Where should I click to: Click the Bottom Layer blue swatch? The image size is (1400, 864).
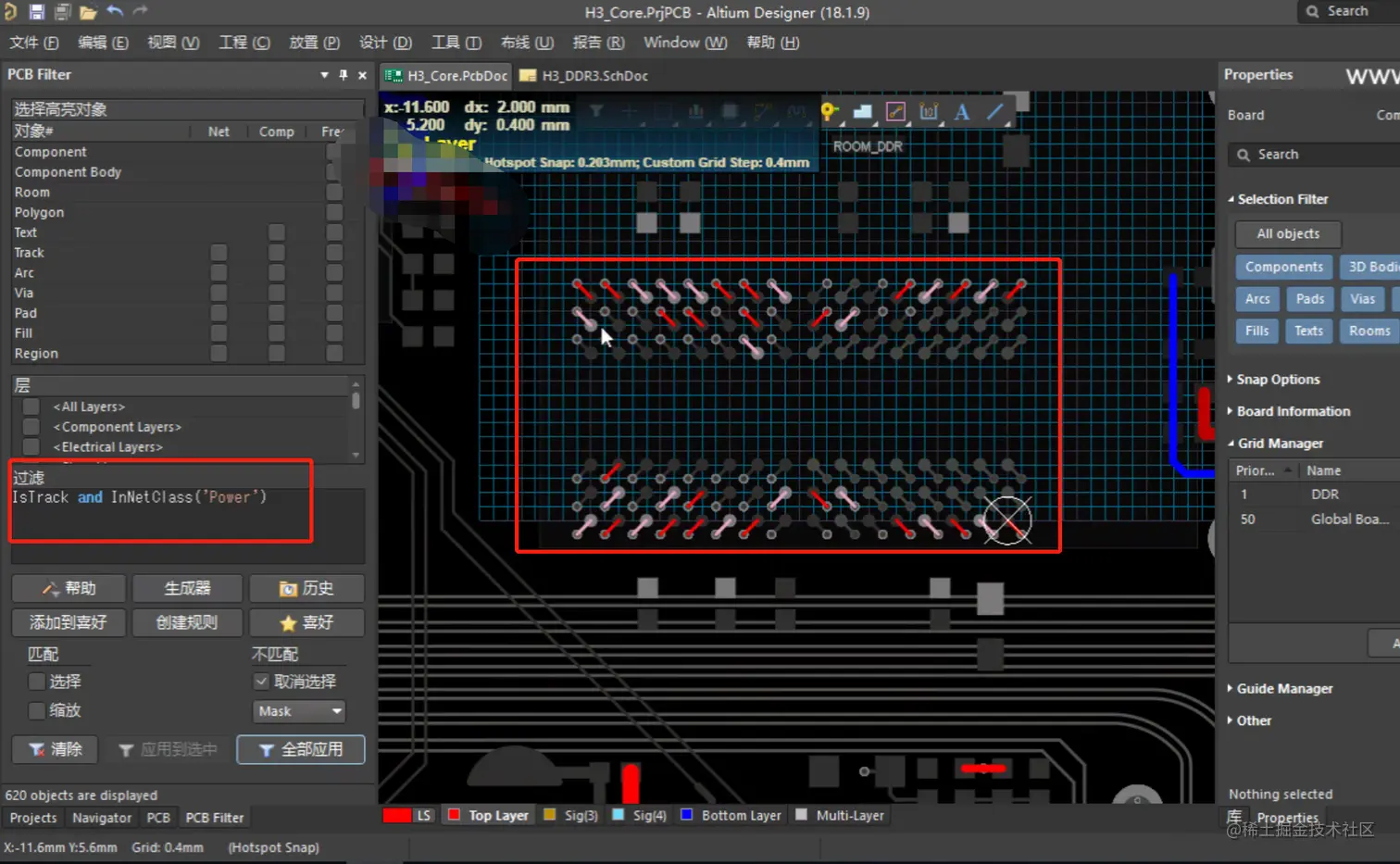coord(687,815)
